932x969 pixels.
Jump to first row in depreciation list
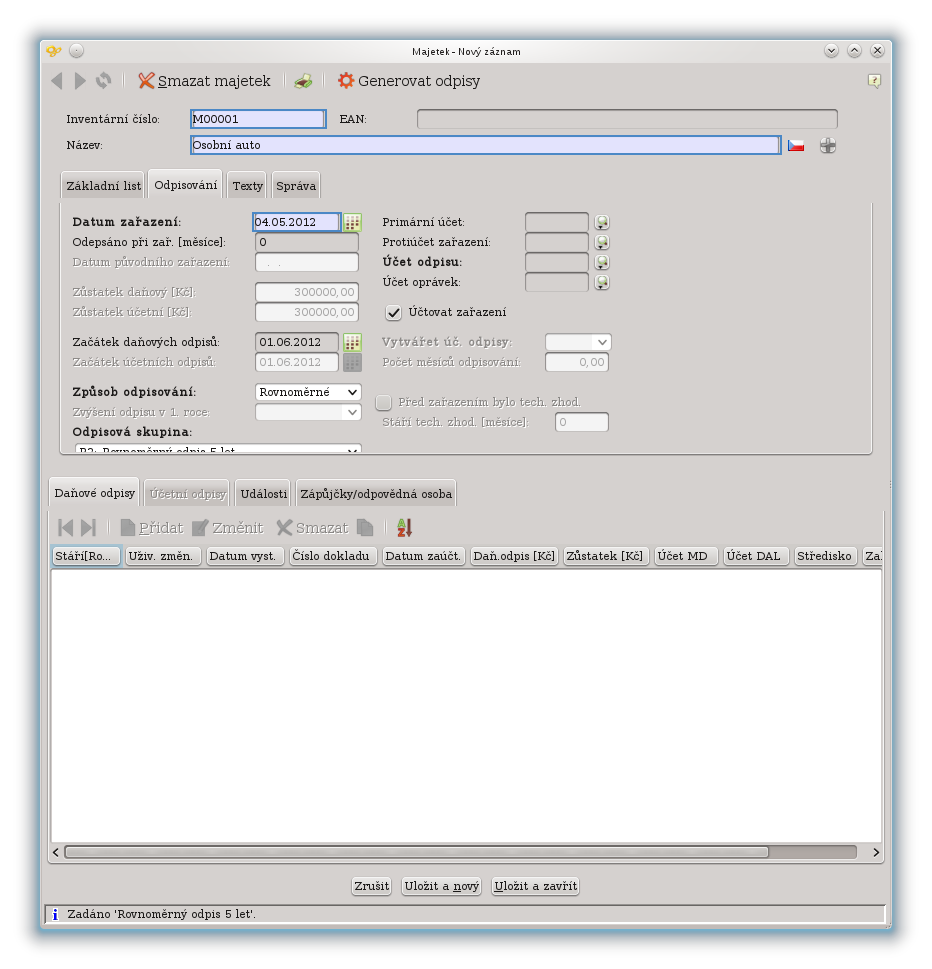[65, 528]
